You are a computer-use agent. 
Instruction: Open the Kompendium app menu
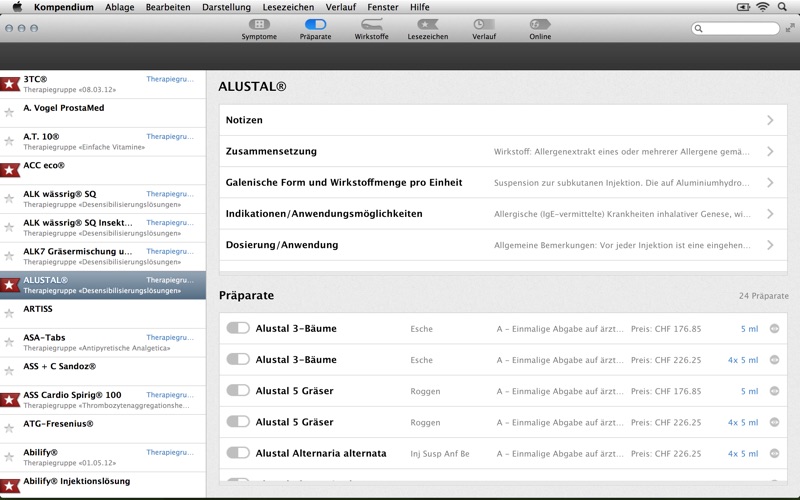(64, 7)
